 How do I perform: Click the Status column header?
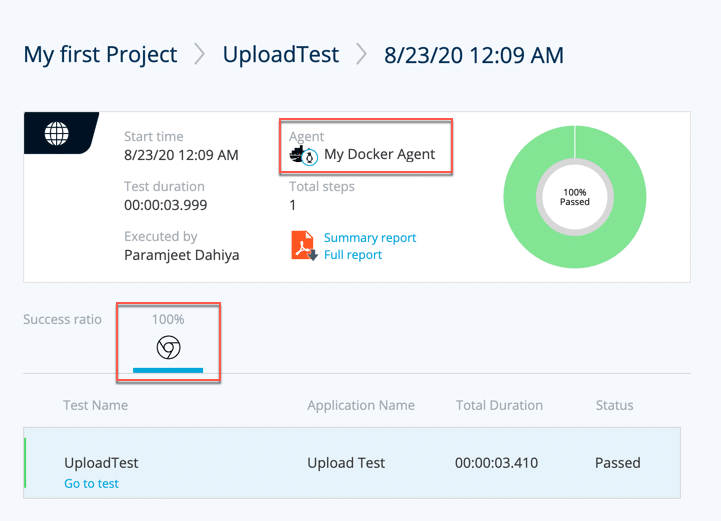614,405
